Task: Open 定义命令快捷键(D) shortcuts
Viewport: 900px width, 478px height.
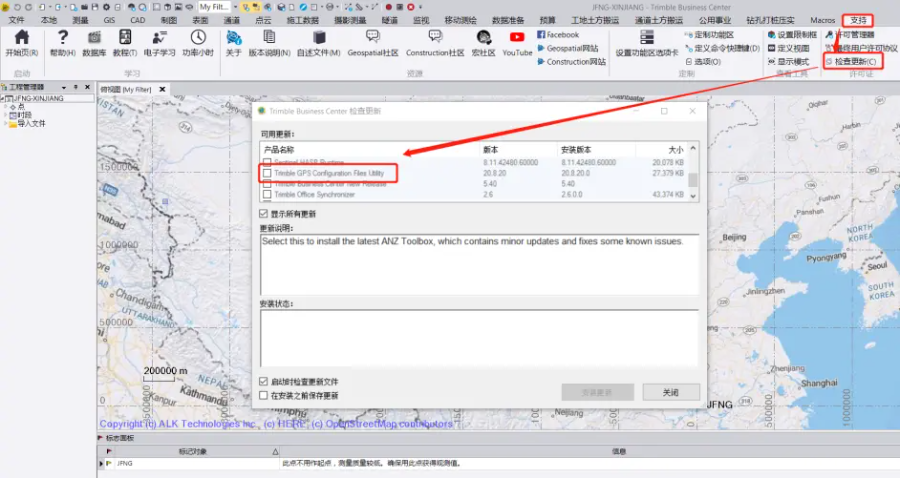Action: [x=723, y=48]
